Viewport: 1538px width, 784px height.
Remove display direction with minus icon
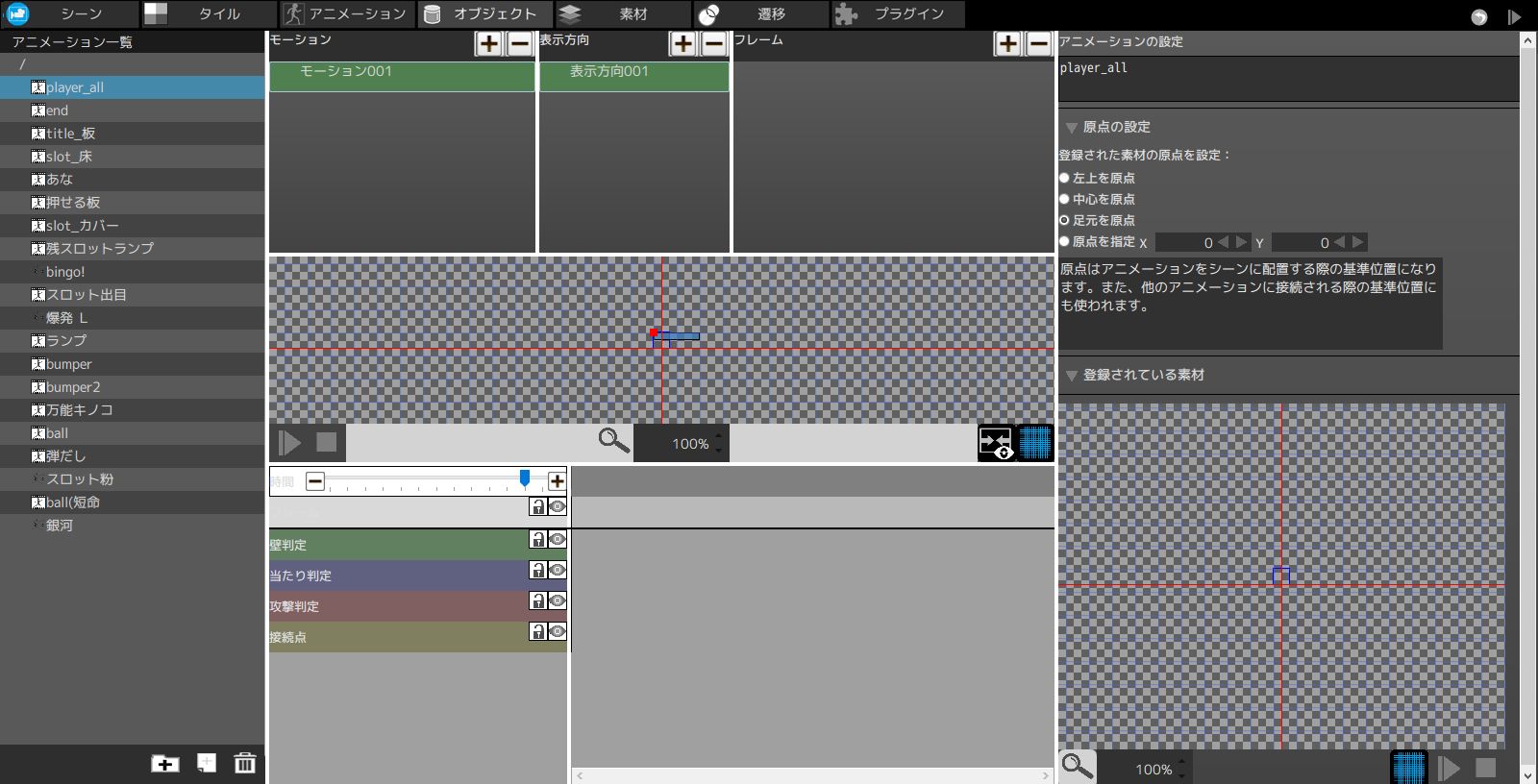[x=714, y=43]
